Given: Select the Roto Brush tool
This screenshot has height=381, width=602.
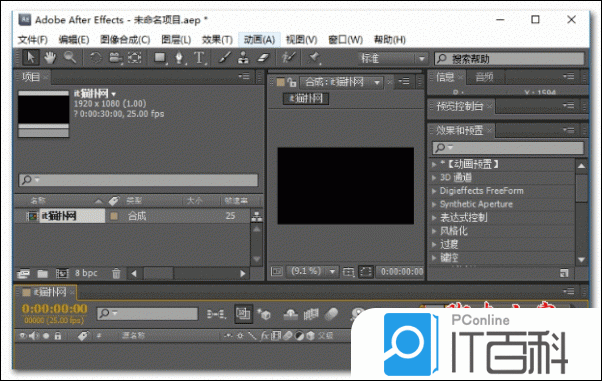Looking at the screenshot, I should (288, 58).
